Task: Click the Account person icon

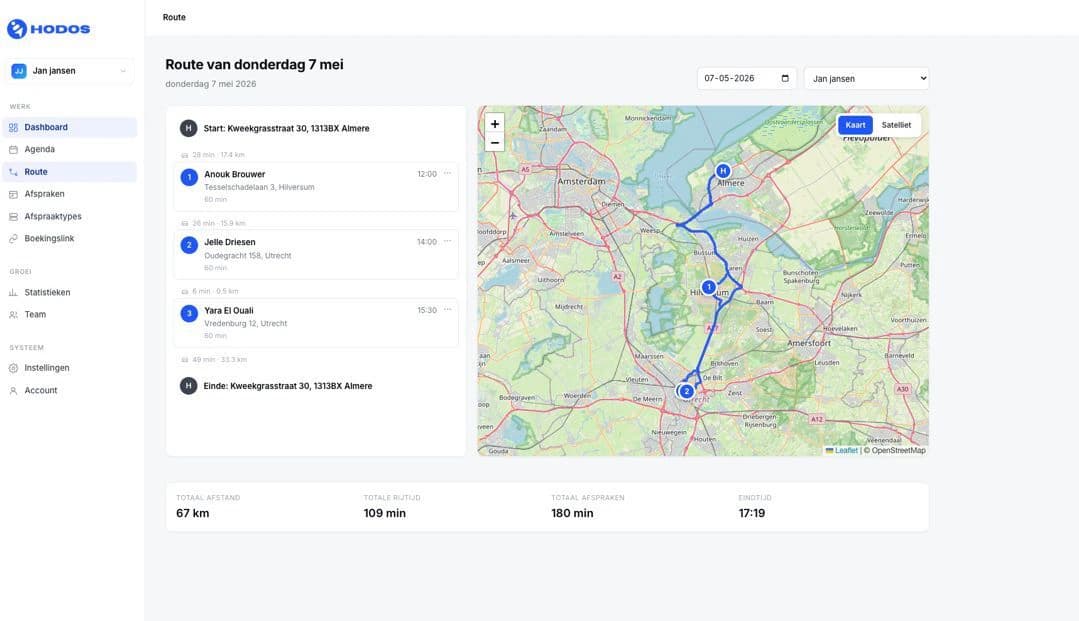Action: [x=13, y=390]
